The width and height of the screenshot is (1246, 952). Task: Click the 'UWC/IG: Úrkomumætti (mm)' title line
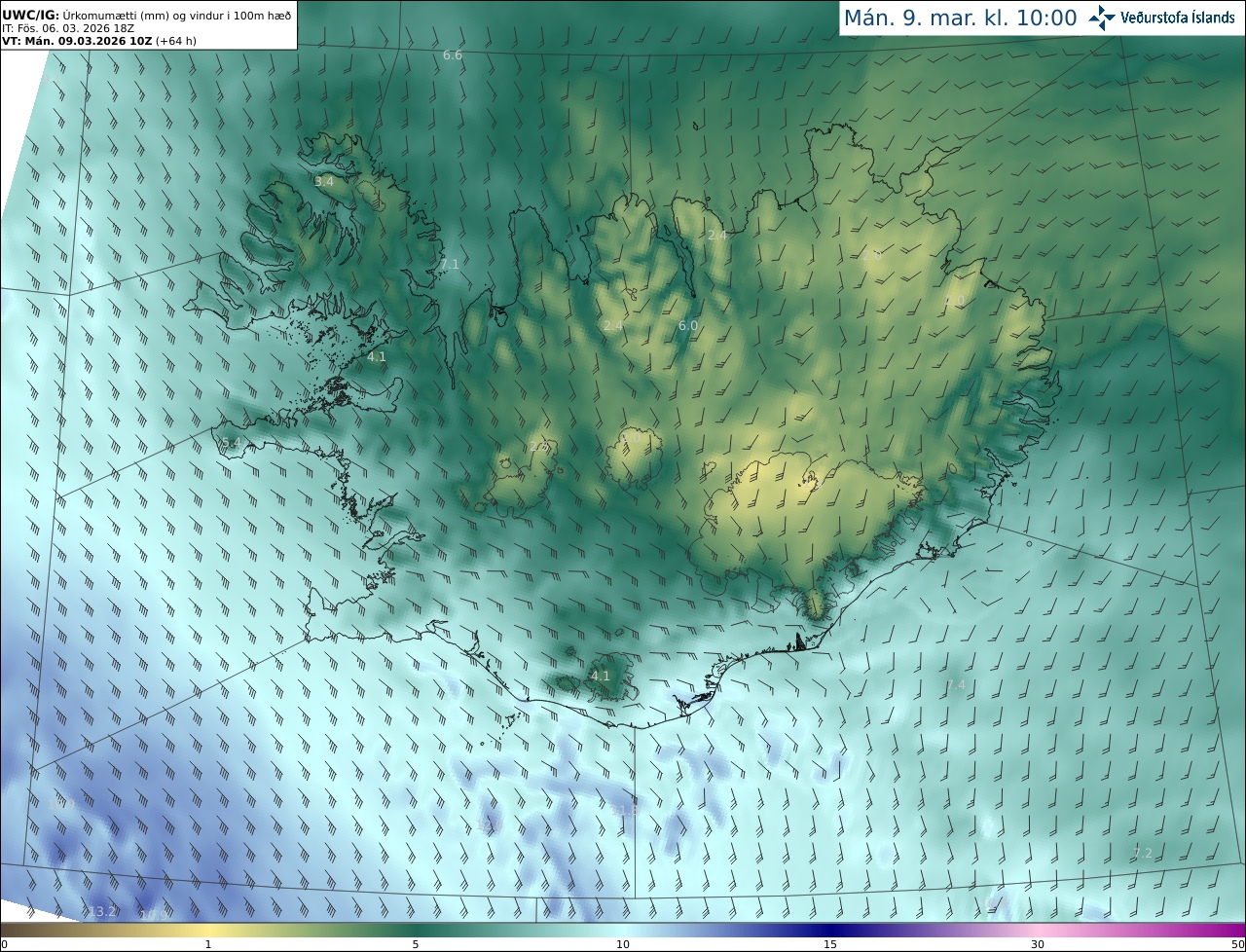[146, 15]
